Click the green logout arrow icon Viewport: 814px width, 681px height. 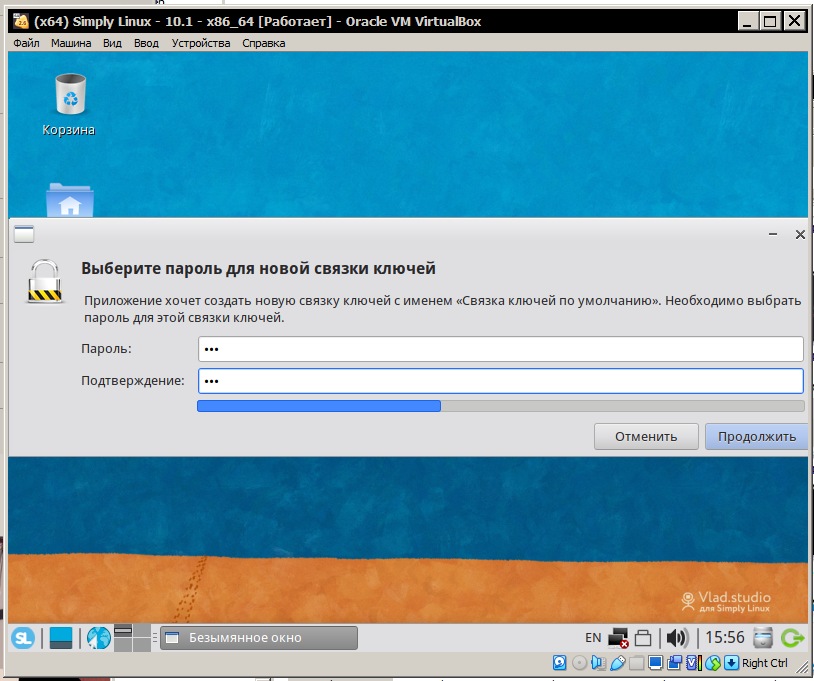tap(792, 638)
